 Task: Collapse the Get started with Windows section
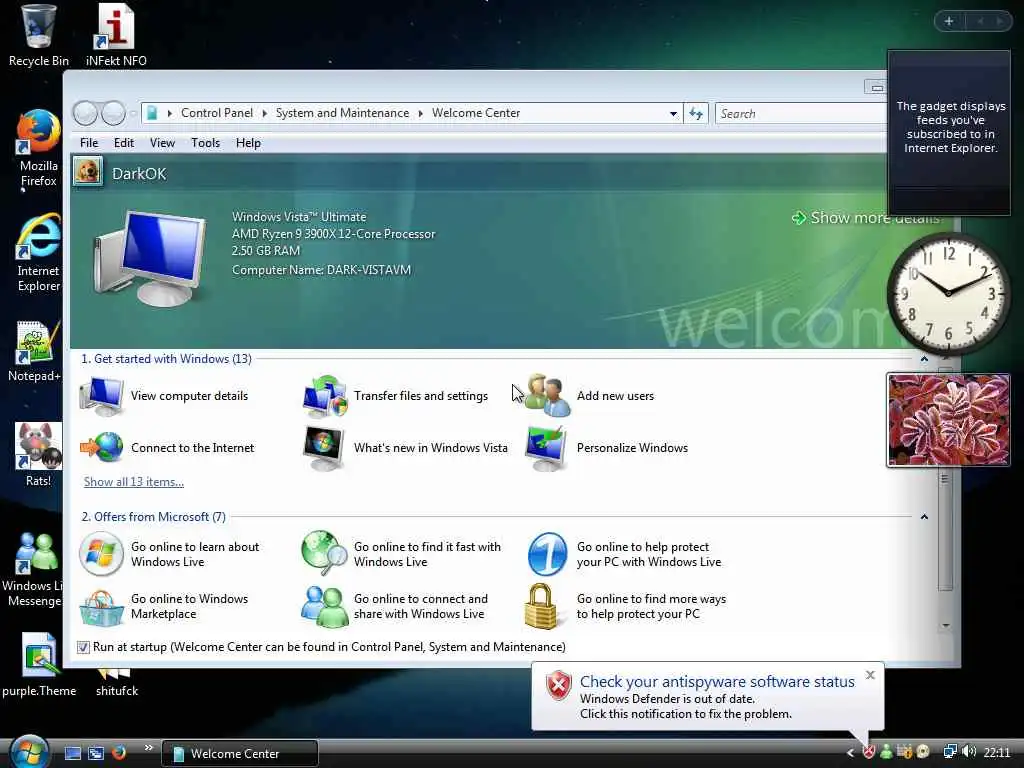coord(924,359)
